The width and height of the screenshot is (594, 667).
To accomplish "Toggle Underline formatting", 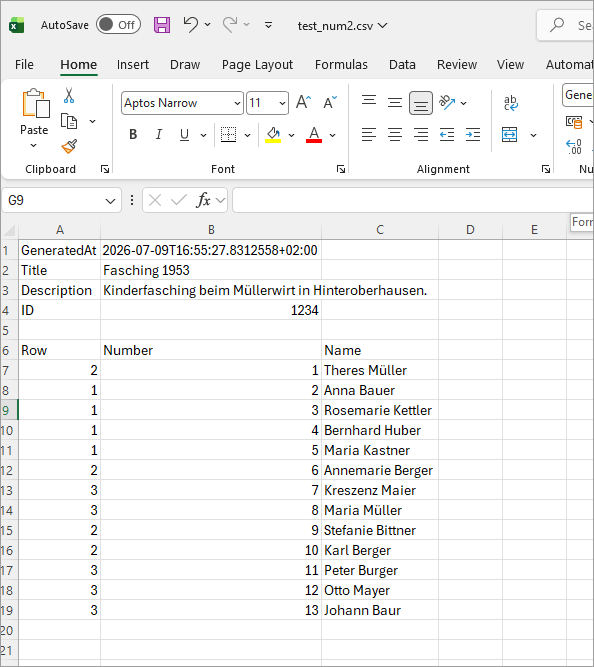I will coord(184,135).
